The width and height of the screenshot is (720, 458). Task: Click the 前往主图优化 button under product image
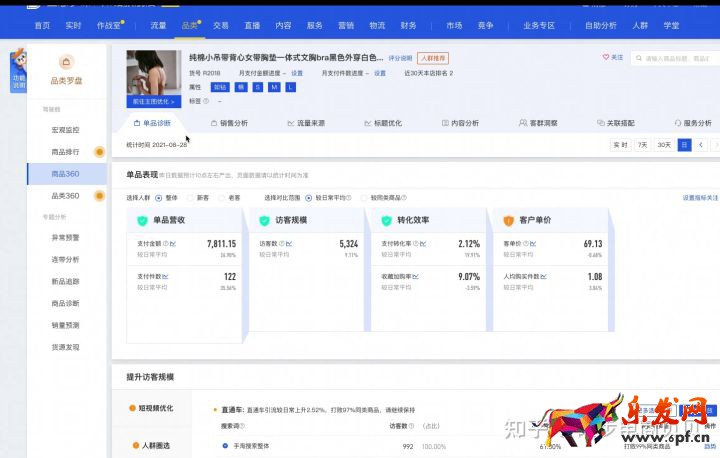(x=153, y=102)
